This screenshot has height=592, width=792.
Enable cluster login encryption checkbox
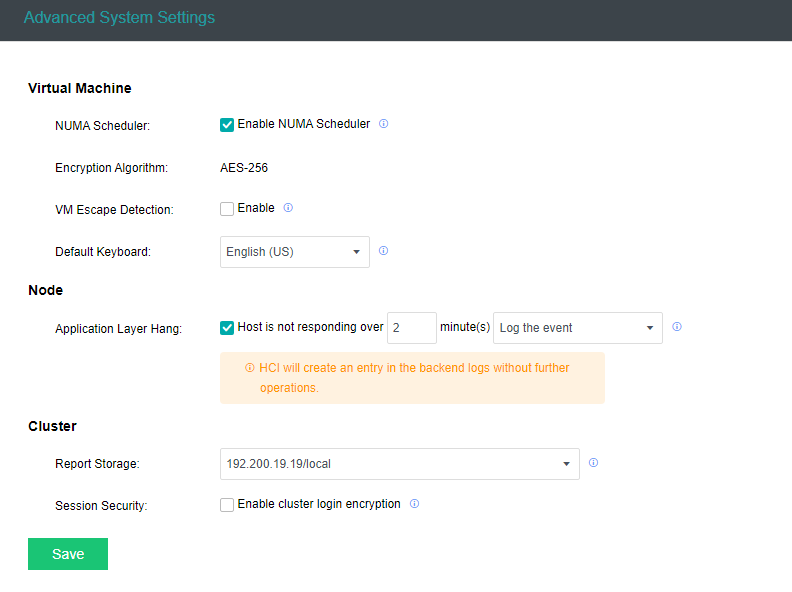pyautogui.click(x=227, y=505)
